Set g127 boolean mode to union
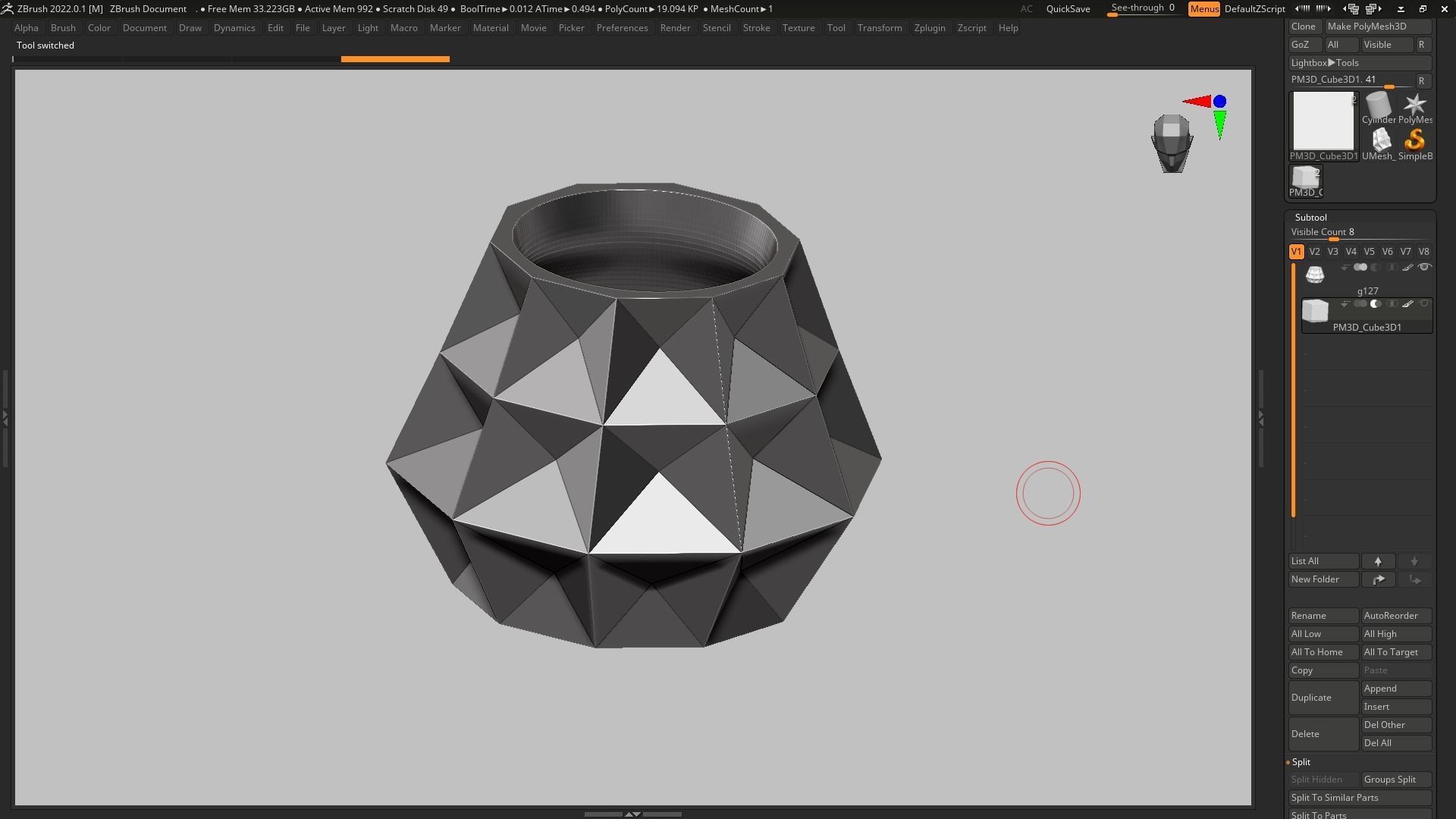The image size is (1456, 819). click(x=1360, y=267)
